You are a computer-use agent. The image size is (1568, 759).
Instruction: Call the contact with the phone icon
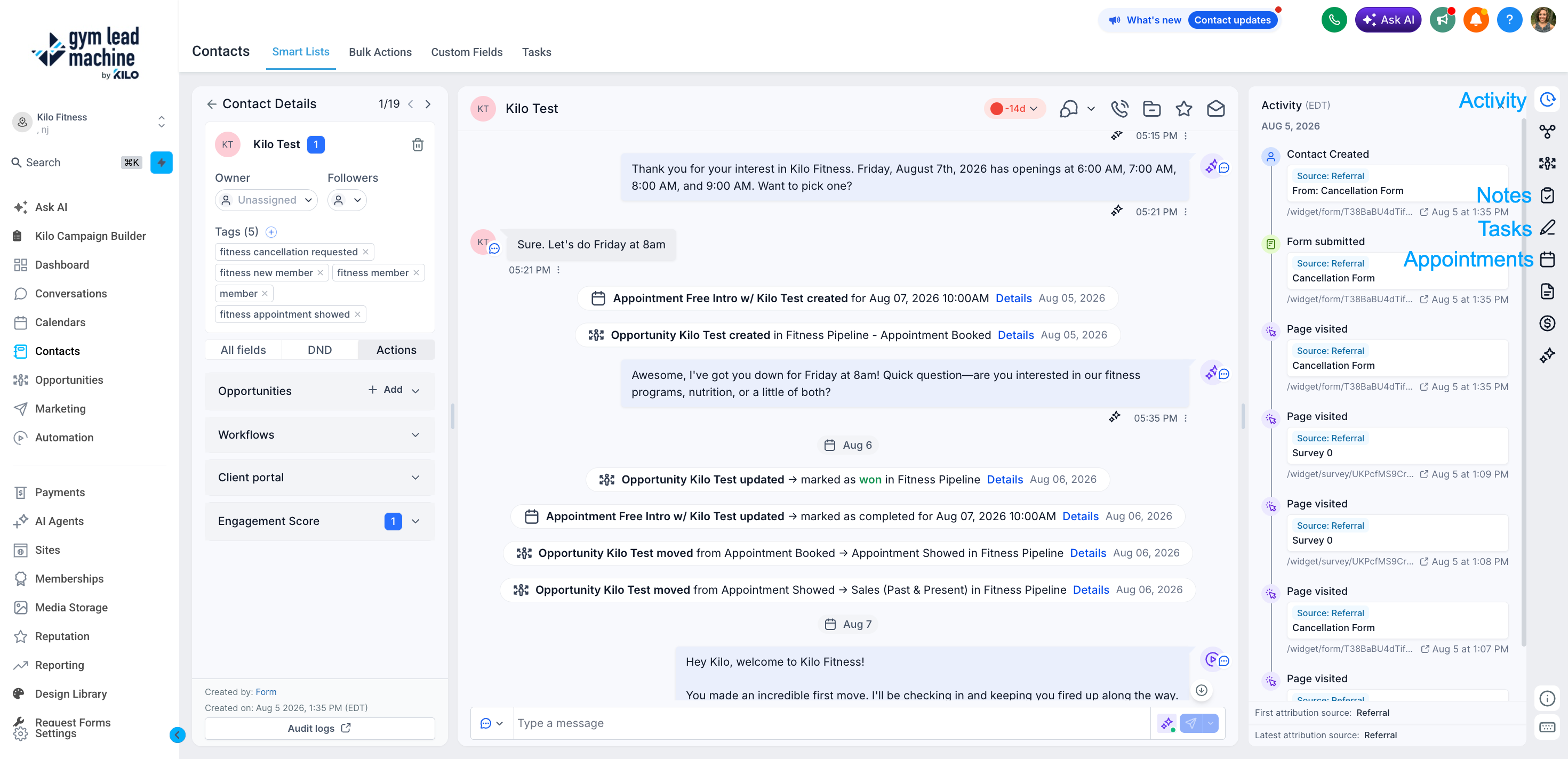click(1119, 108)
